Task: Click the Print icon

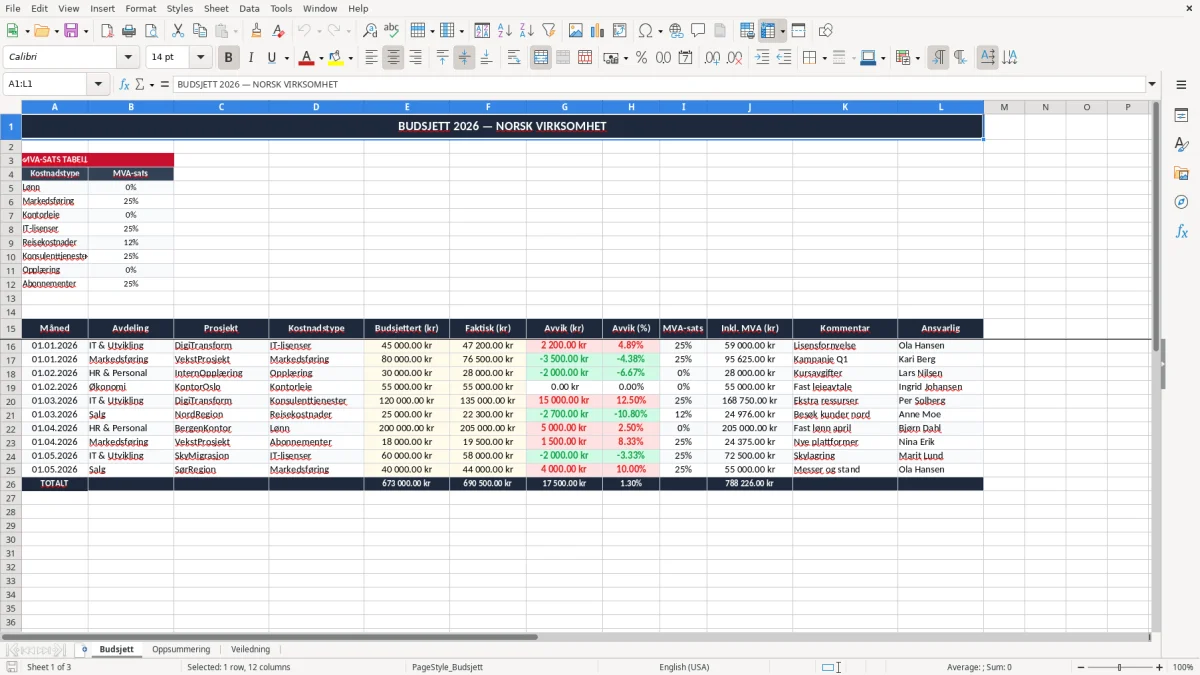Action: 129,31
